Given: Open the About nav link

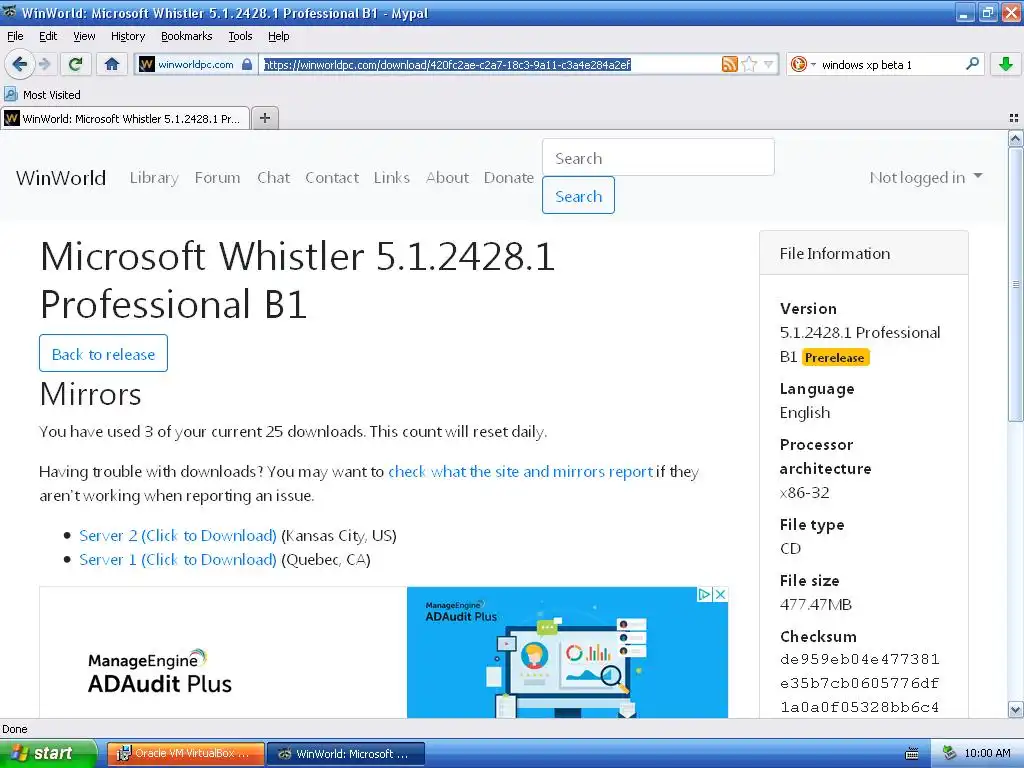Looking at the screenshot, I should click(447, 178).
